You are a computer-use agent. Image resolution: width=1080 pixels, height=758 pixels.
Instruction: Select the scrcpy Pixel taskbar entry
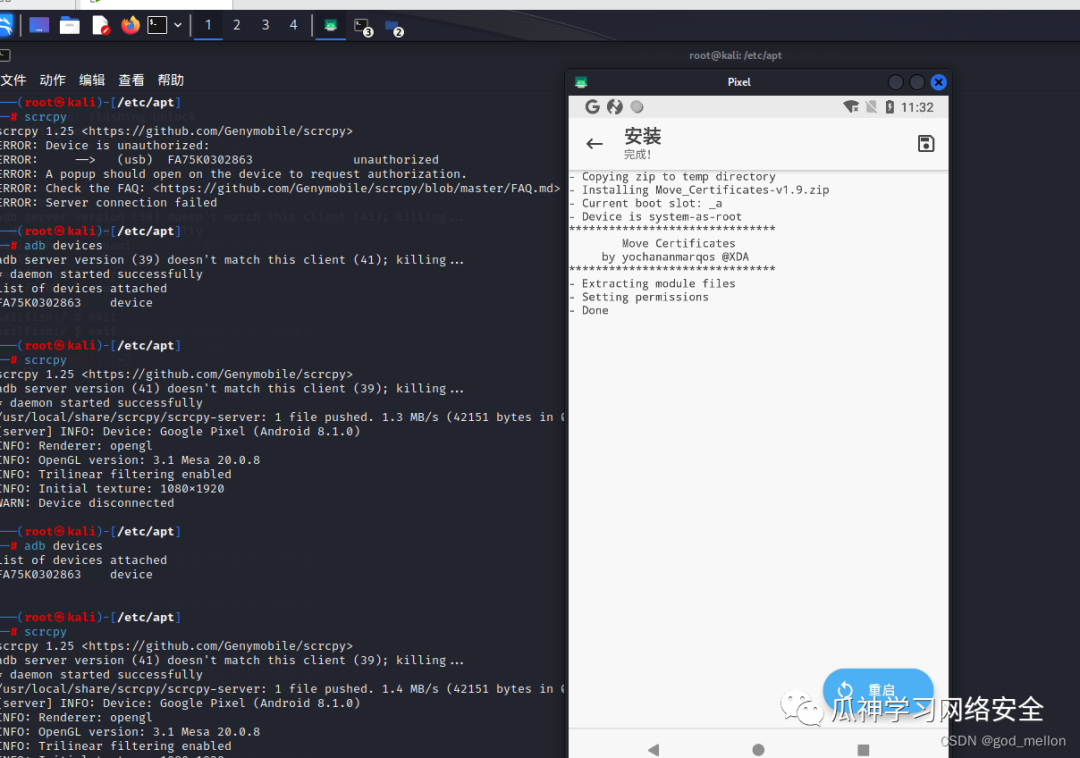(330, 26)
